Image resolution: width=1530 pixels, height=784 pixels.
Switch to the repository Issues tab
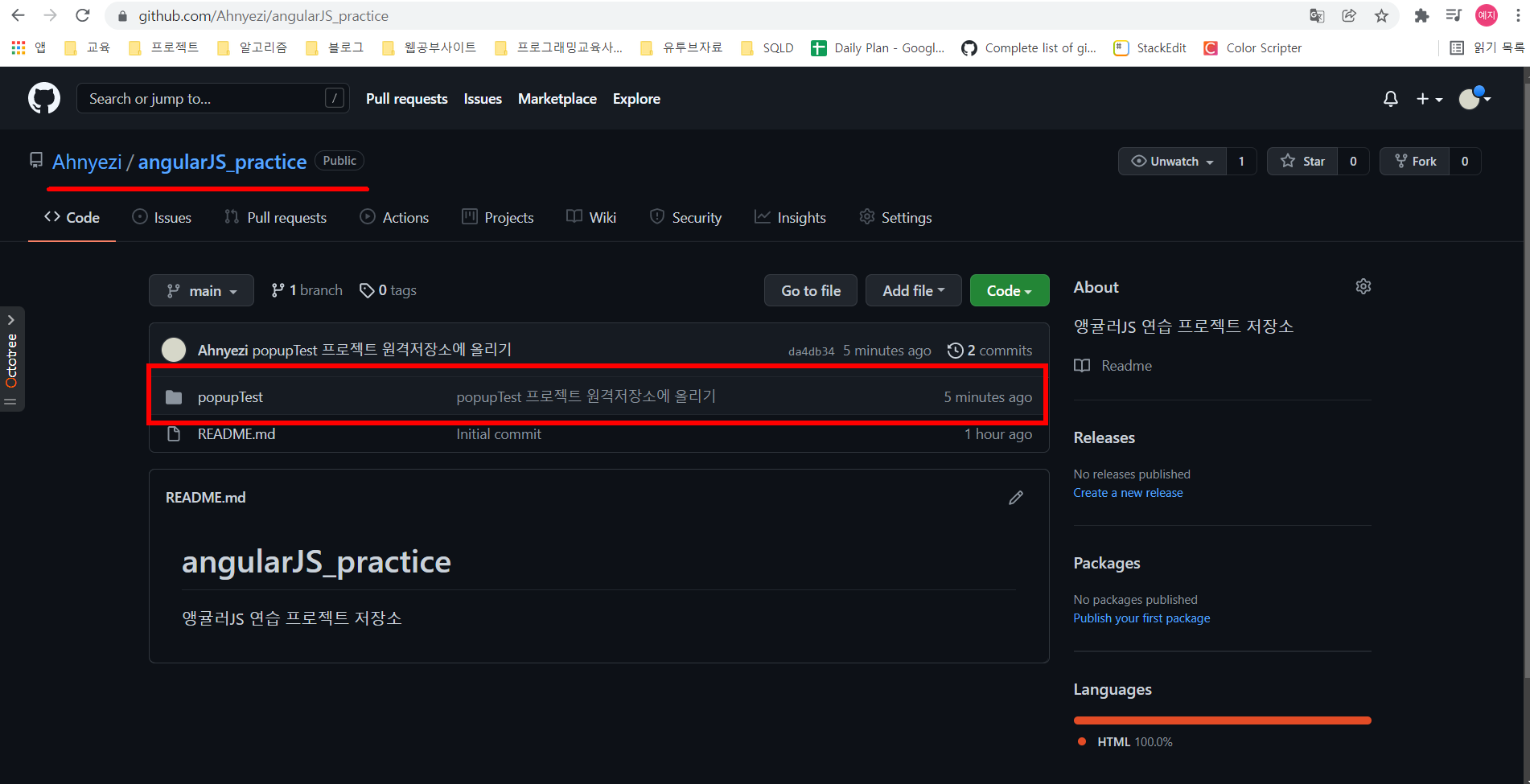tap(162, 217)
